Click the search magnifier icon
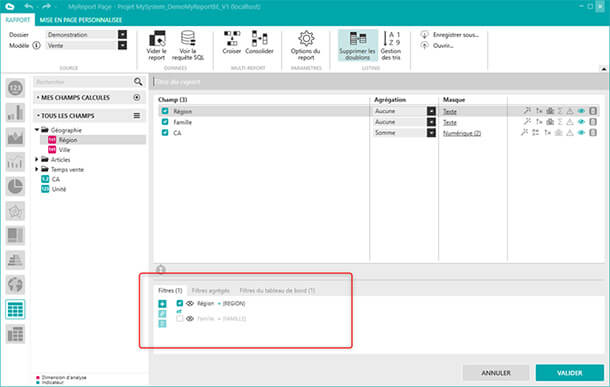Screen dimensions: 610x387 138,82
